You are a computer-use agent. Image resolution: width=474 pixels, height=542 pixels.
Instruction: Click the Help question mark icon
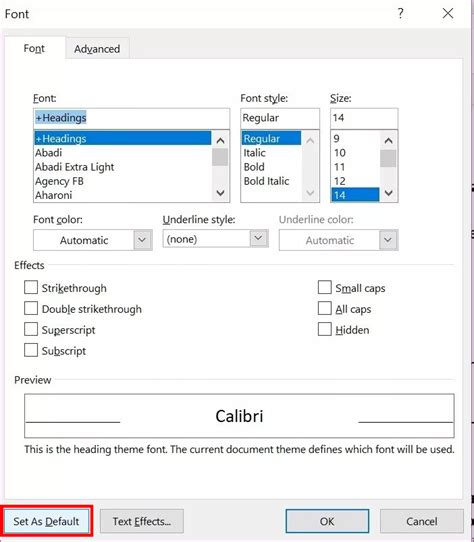[400, 13]
